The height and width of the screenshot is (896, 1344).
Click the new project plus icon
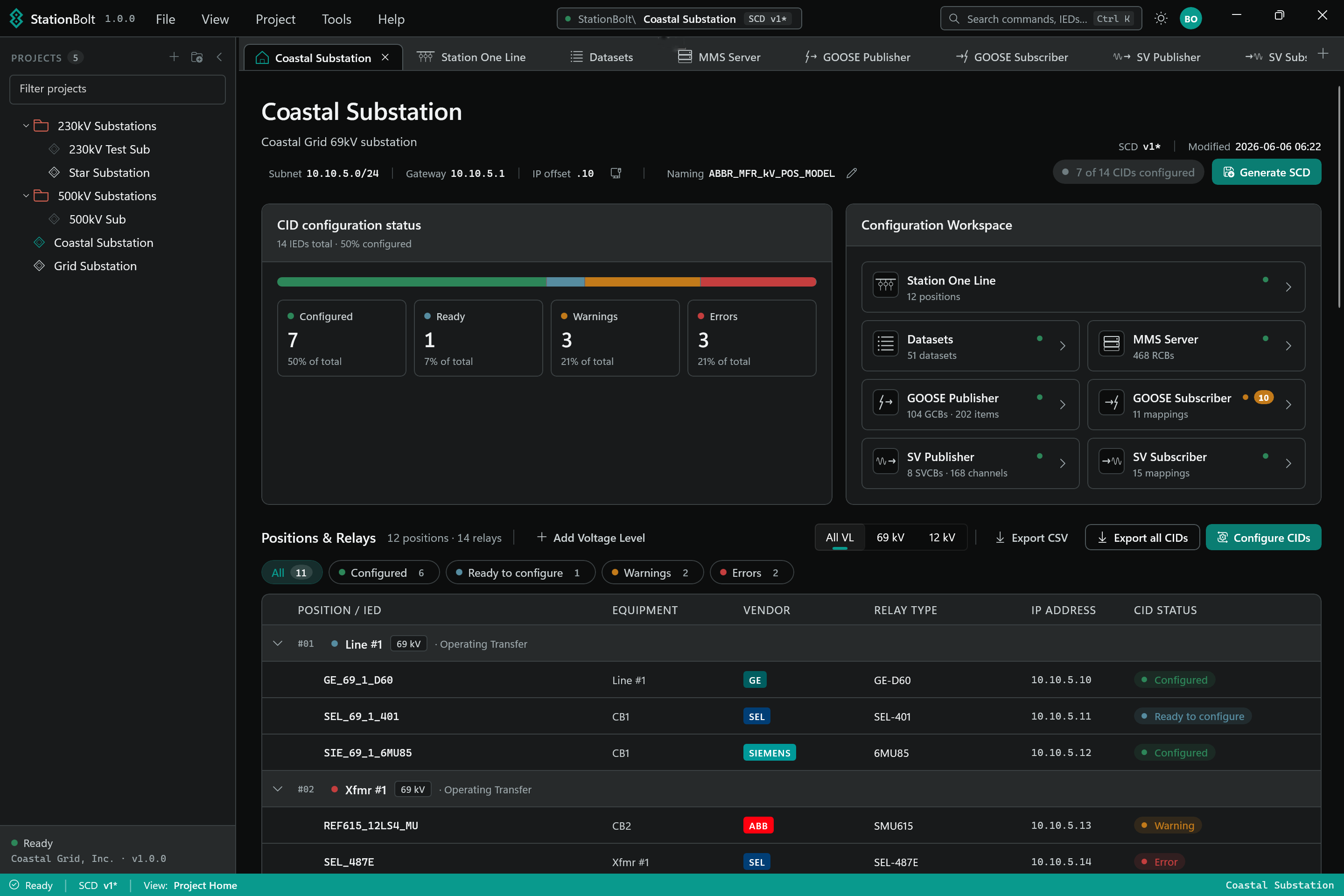click(174, 57)
